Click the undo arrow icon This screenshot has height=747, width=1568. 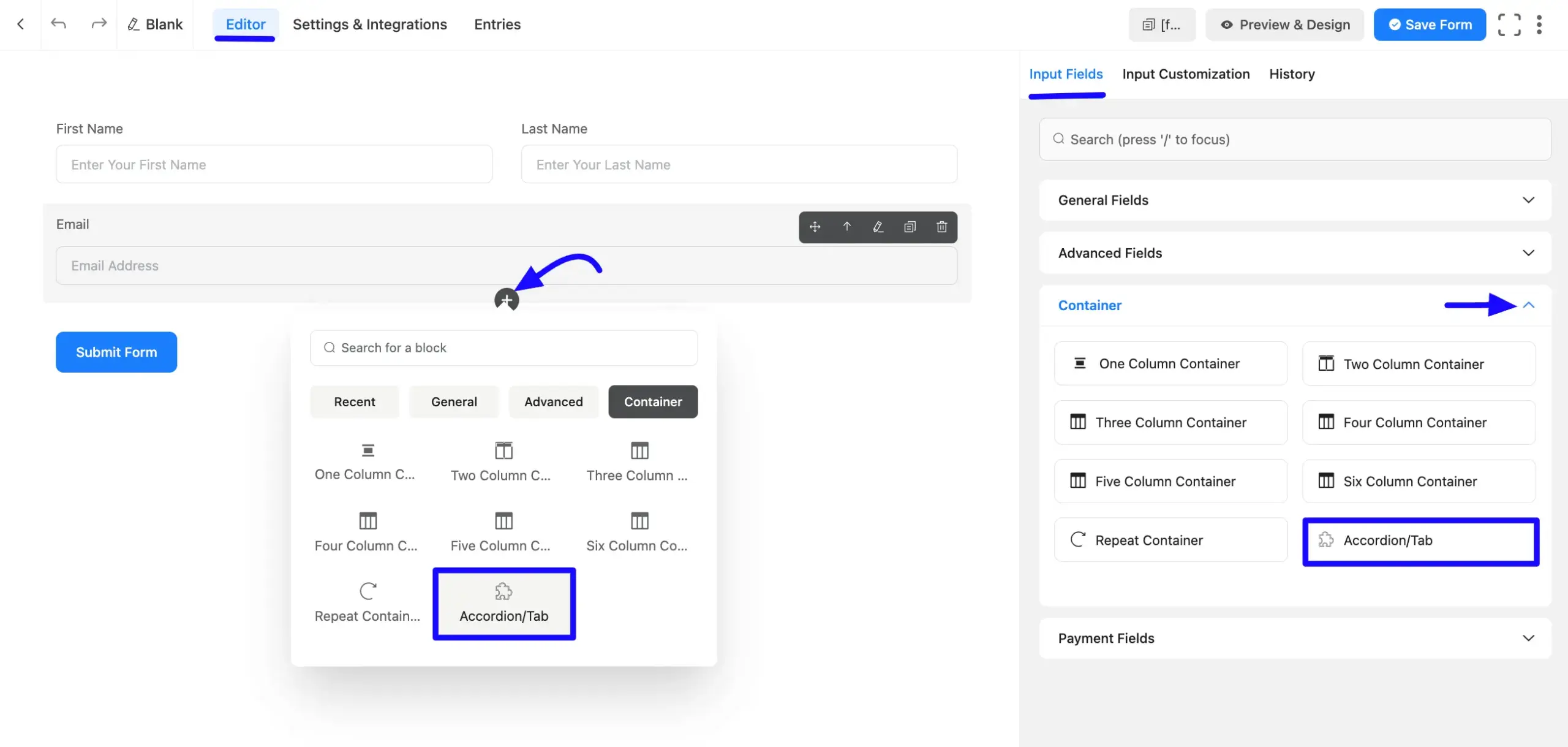[x=59, y=24]
